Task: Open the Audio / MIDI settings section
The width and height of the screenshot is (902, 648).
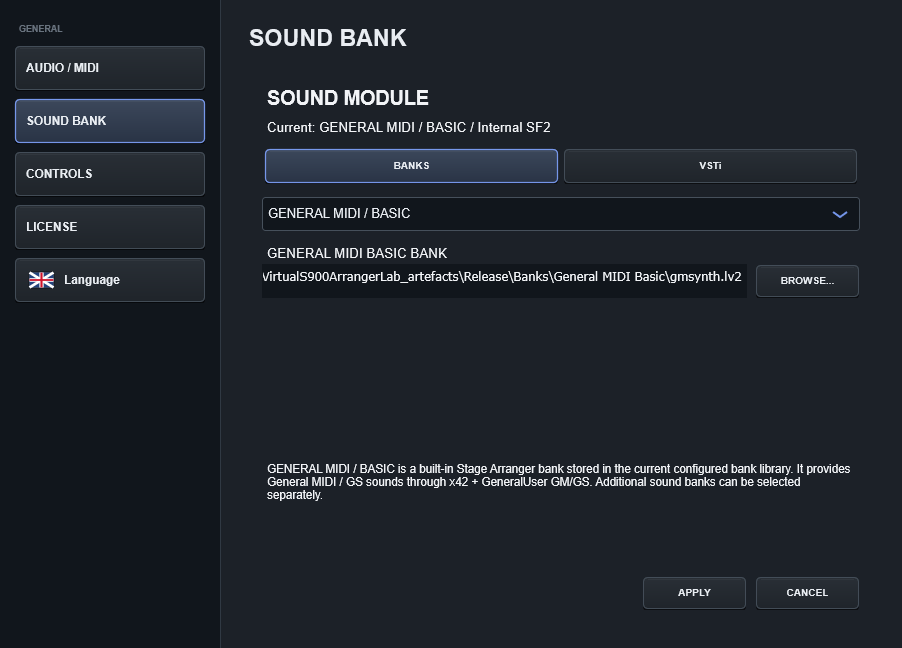Action: click(x=110, y=68)
